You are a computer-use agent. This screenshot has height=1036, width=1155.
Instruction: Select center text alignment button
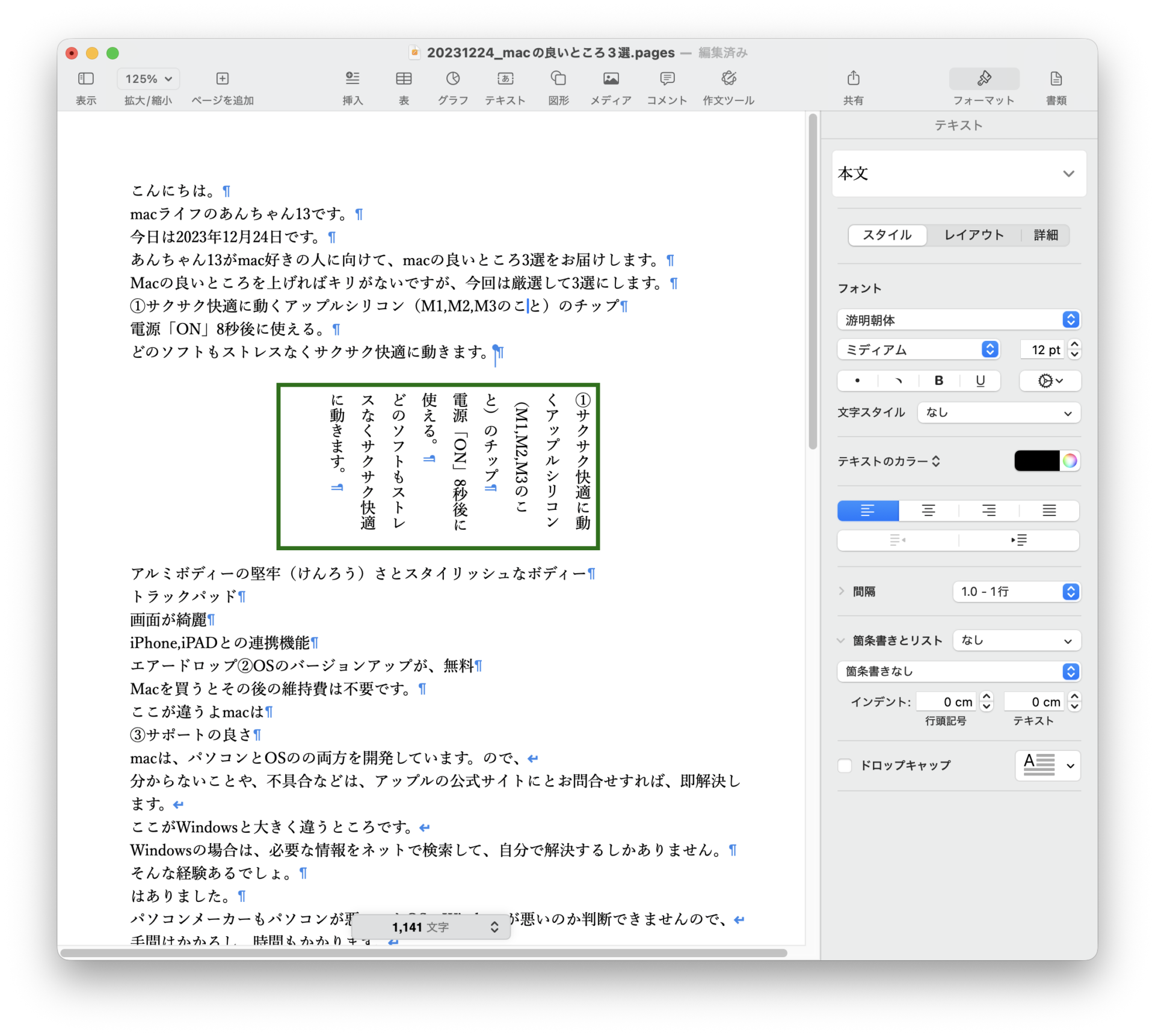pyautogui.click(x=928, y=510)
